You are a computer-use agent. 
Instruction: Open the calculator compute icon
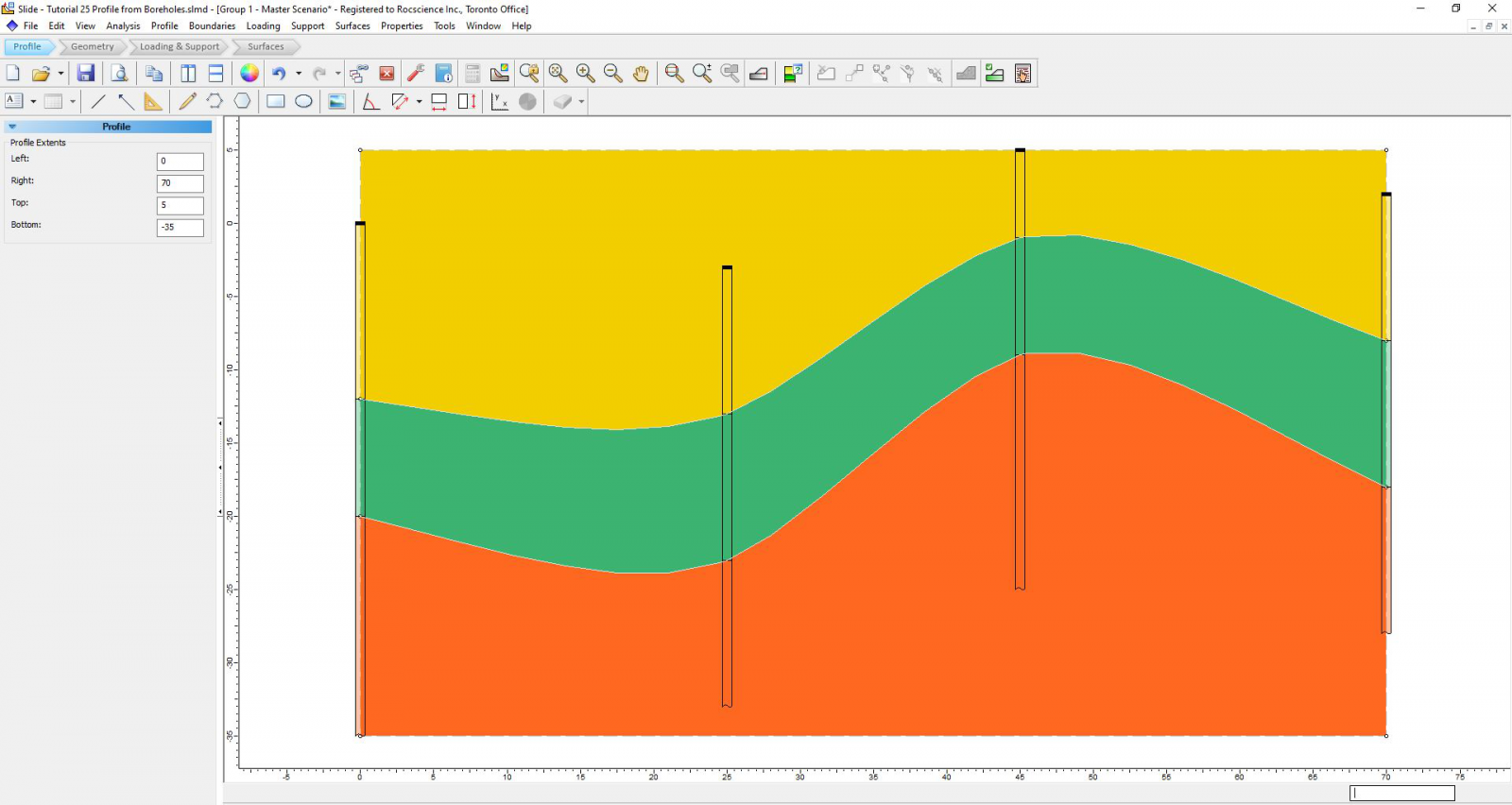tap(472, 74)
